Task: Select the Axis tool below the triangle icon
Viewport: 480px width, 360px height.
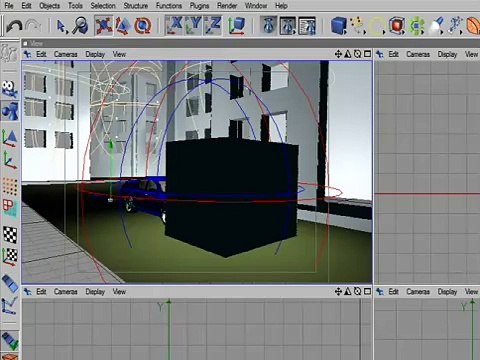Action: point(10,160)
